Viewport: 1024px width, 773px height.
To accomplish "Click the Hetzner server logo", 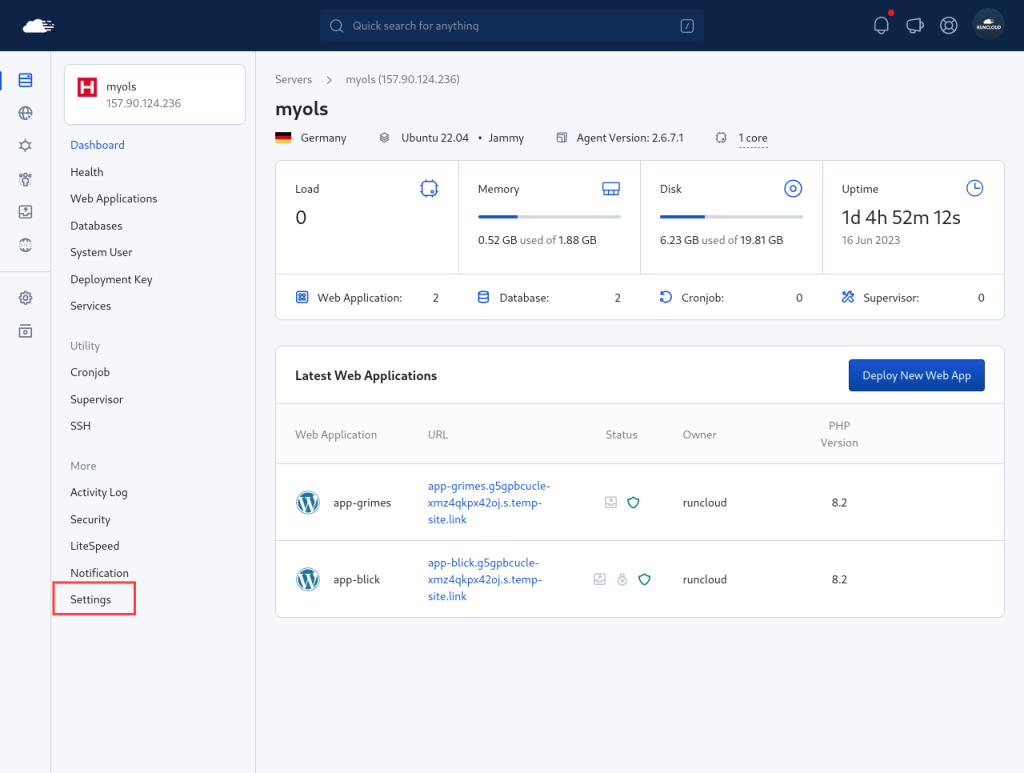I will click(x=87, y=87).
